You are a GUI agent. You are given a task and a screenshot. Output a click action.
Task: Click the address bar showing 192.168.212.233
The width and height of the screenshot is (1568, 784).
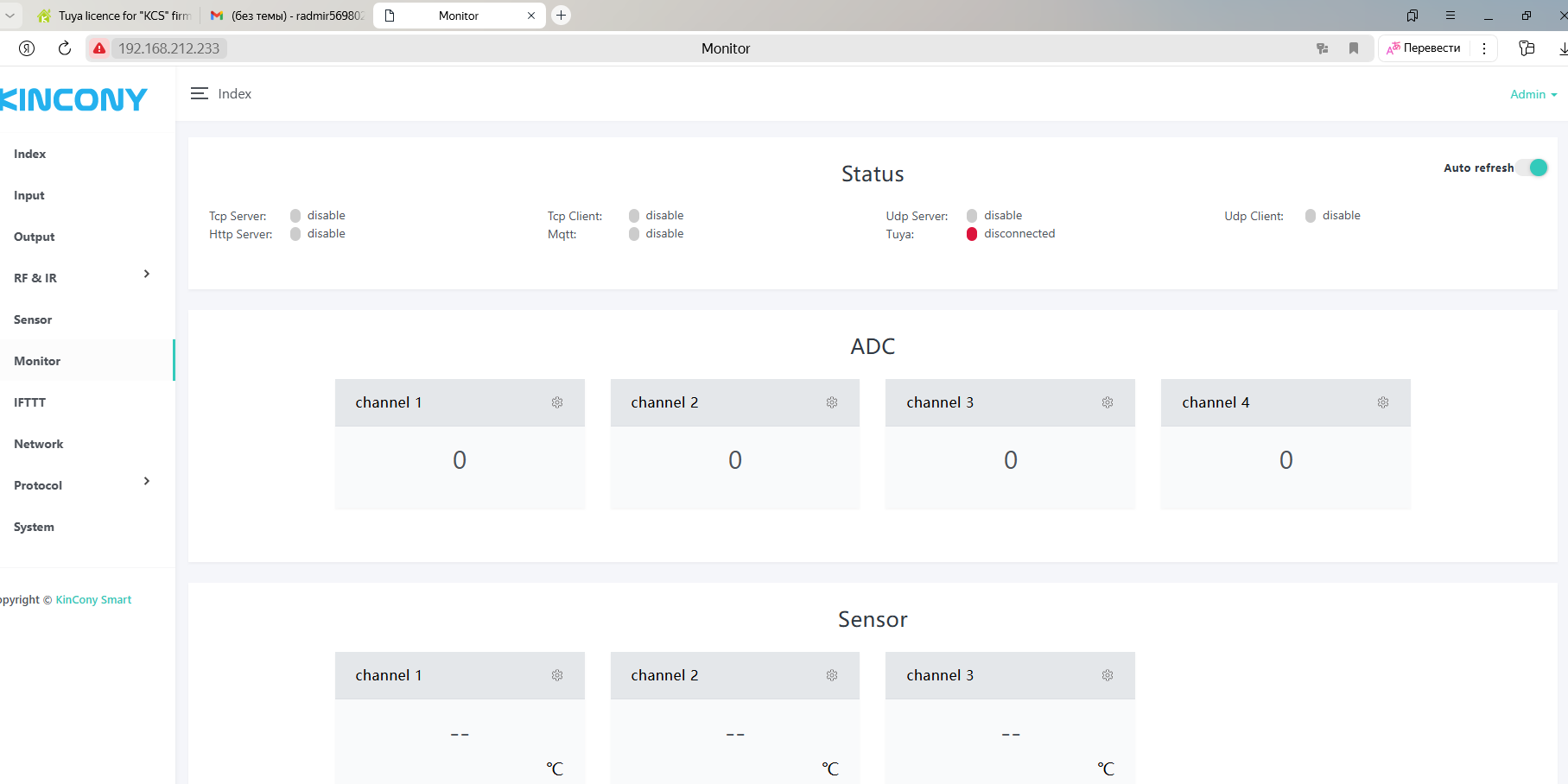pos(169,48)
